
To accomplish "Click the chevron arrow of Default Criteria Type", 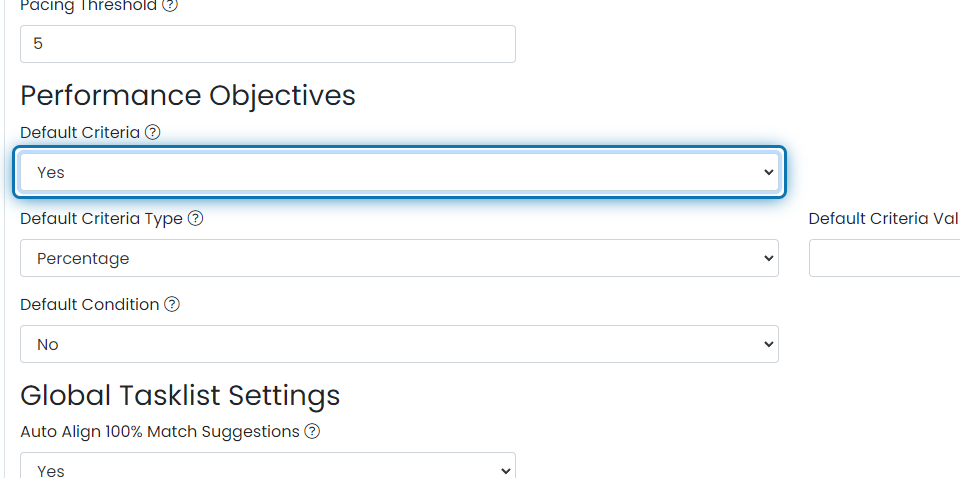I will 768,258.
